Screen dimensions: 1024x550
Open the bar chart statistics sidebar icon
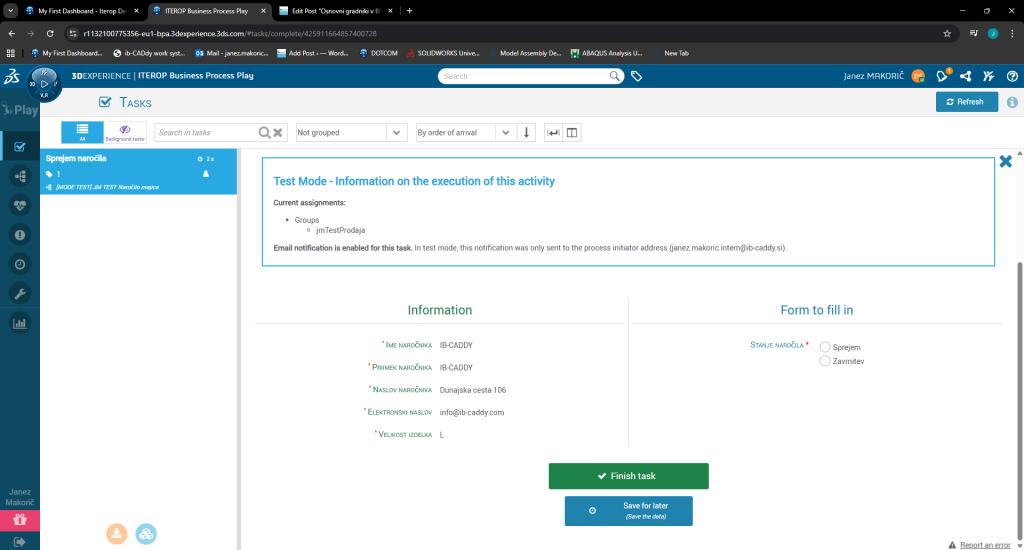tap(20, 323)
